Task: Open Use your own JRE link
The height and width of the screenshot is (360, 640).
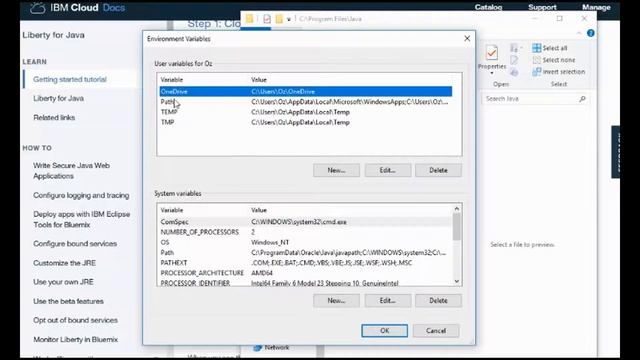Action: 63,282
